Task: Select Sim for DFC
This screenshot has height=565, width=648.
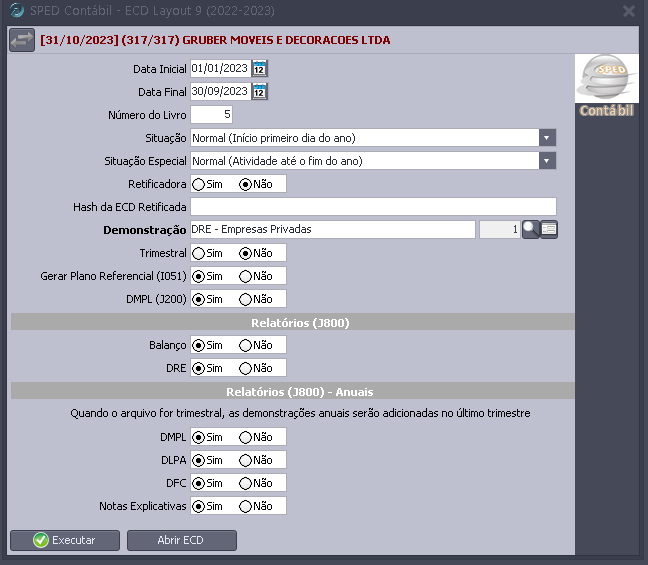Action: (x=207, y=483)
